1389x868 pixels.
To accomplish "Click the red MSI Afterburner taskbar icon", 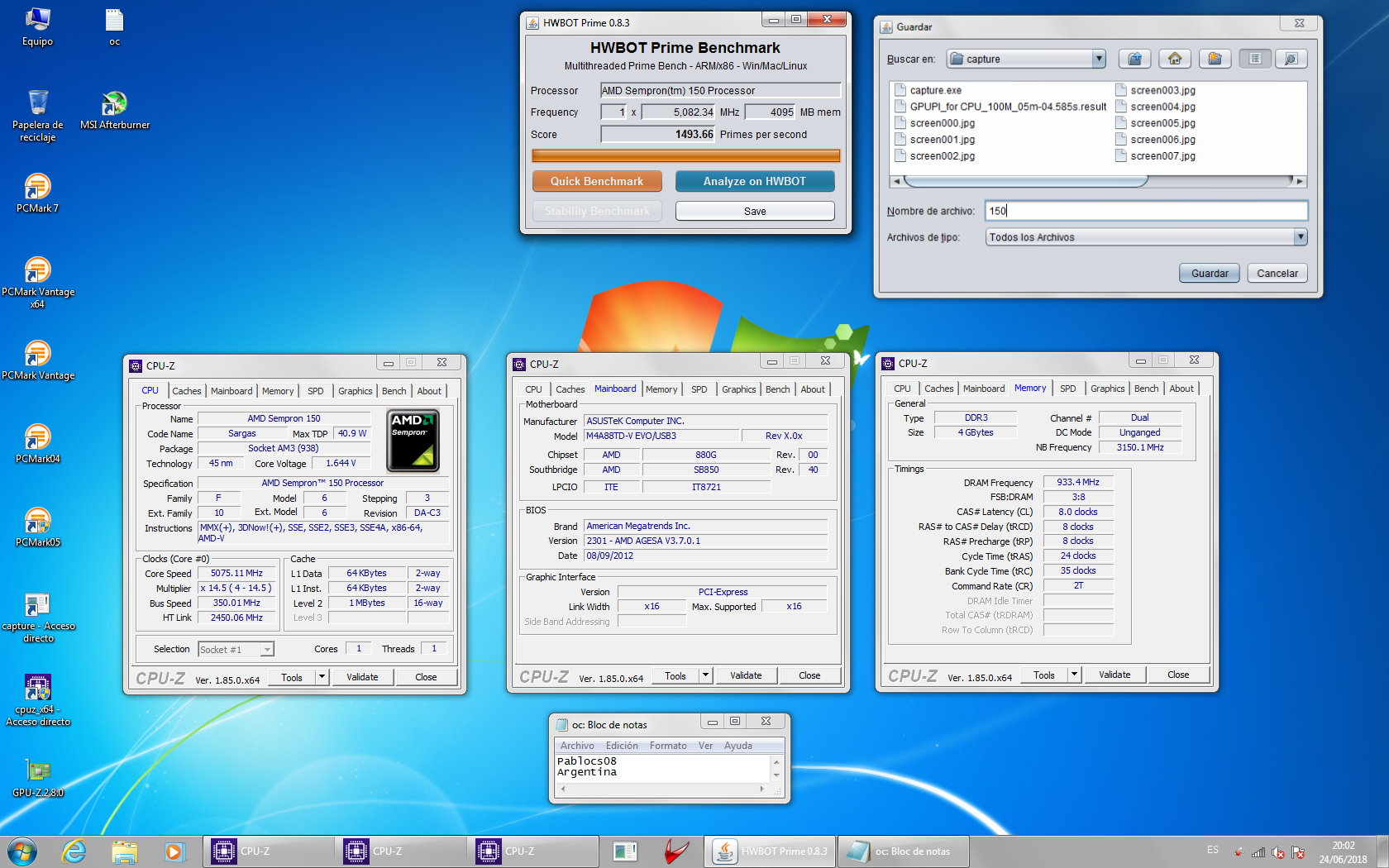I will click(x=676, y=851).
